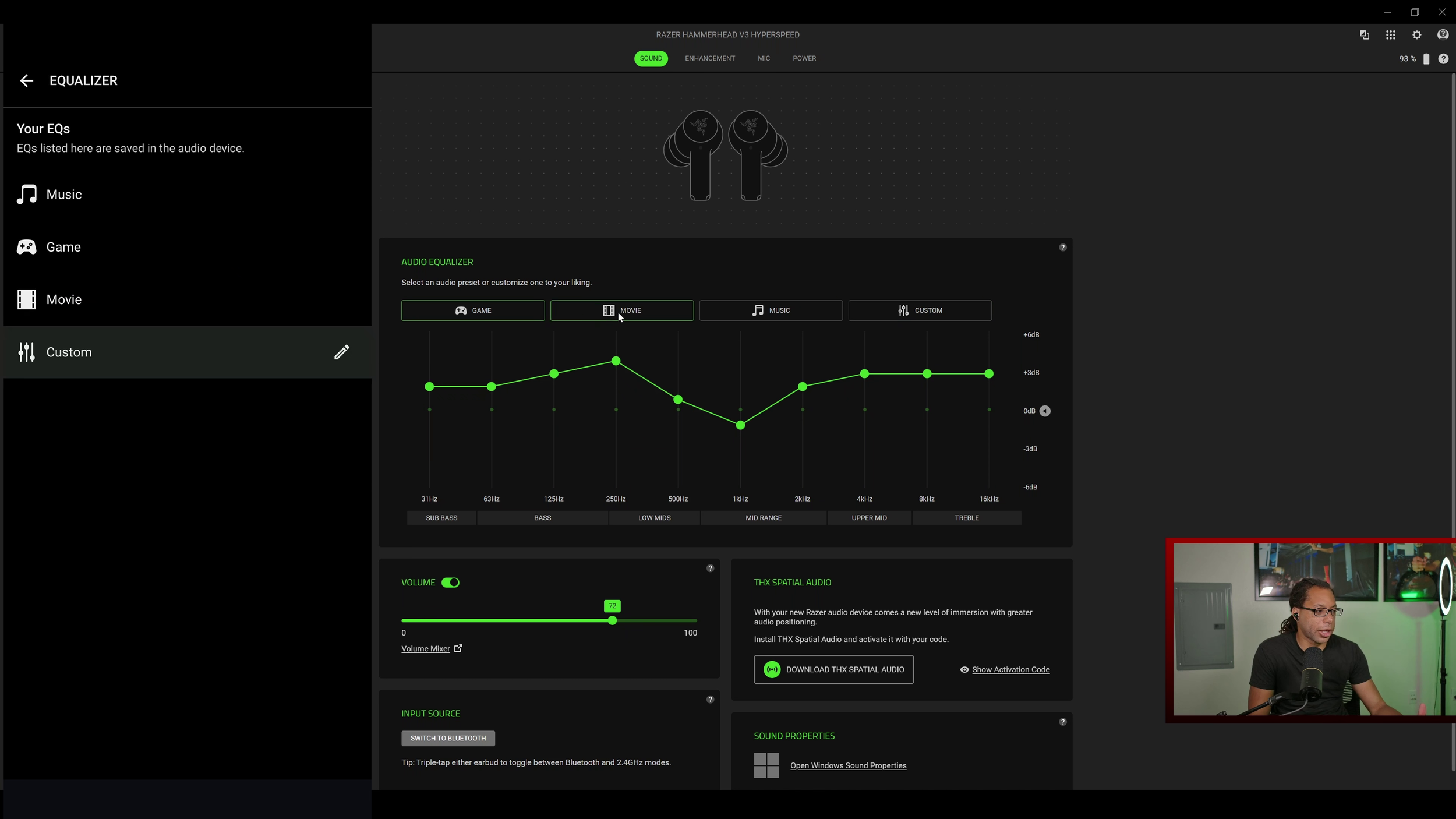Viewport: 1456px width, 819px height.
Task: Click the 93 % battery text
Action: (x=1408, y=59)
